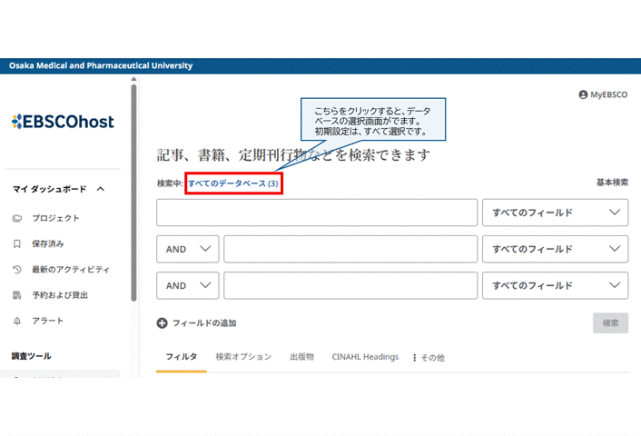
Task: Click the 保存済み bookmark icon
Action: pos(17,244)
